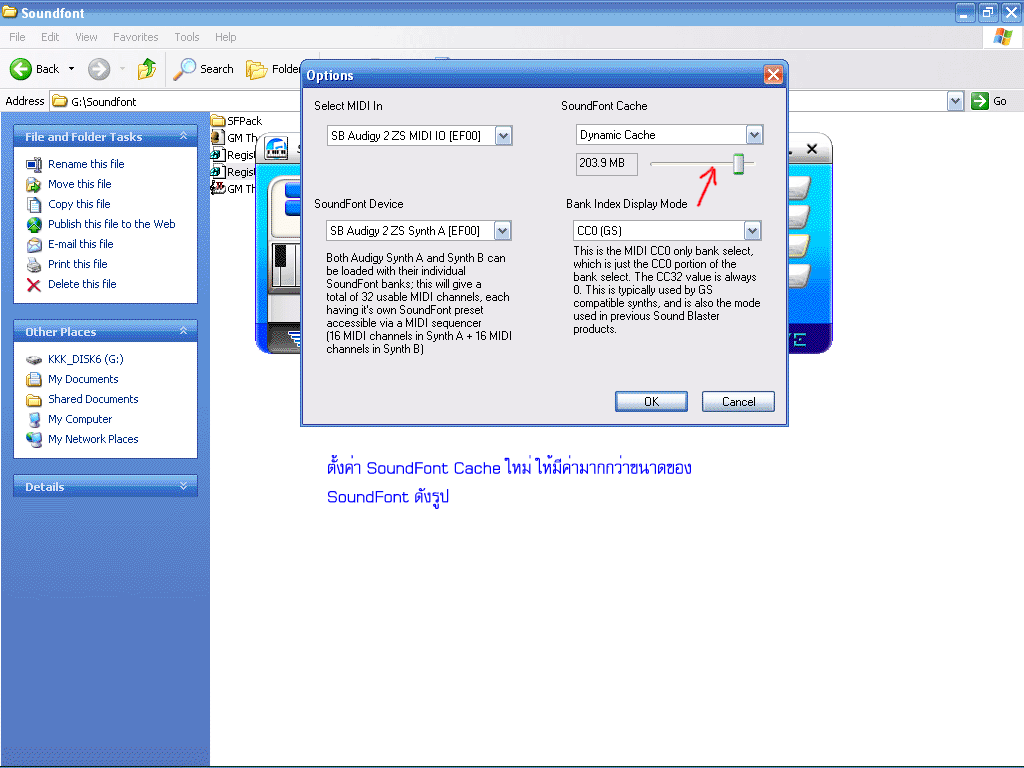Select the SFPack folder in file list
The height and width of the screenshot is (768, 1024).
pos(236,121)
